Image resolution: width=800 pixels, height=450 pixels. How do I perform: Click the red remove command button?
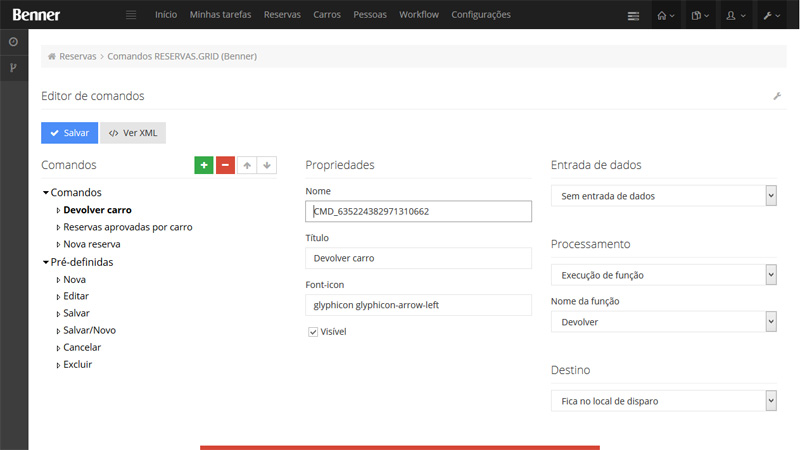(225, 165)
